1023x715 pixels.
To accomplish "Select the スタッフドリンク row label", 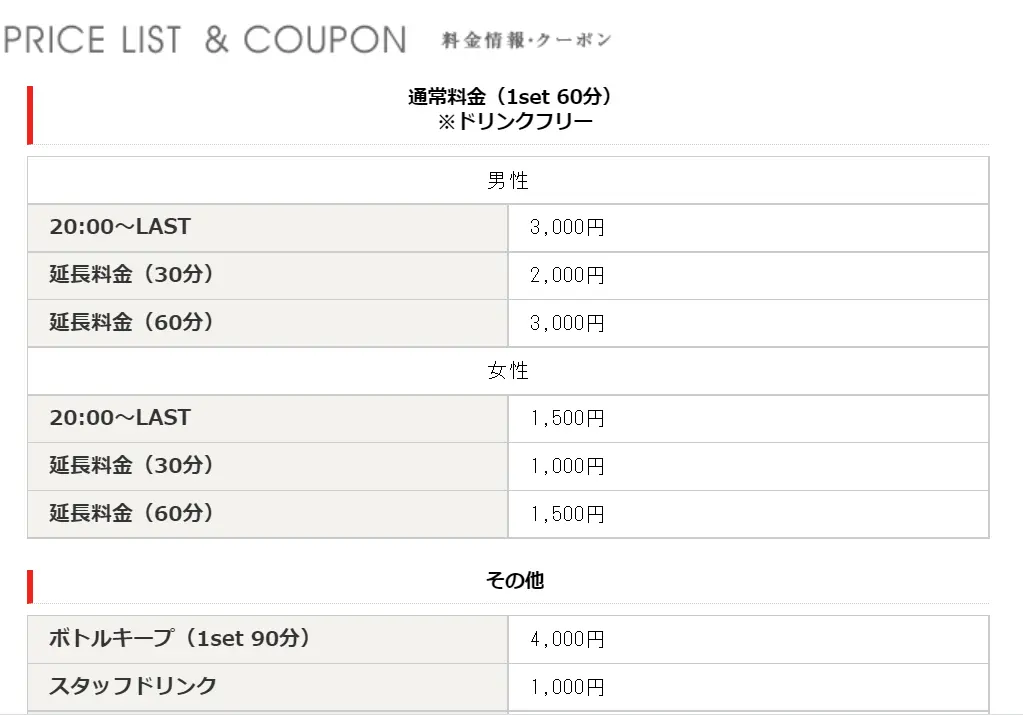I will (x=132, y=686).
